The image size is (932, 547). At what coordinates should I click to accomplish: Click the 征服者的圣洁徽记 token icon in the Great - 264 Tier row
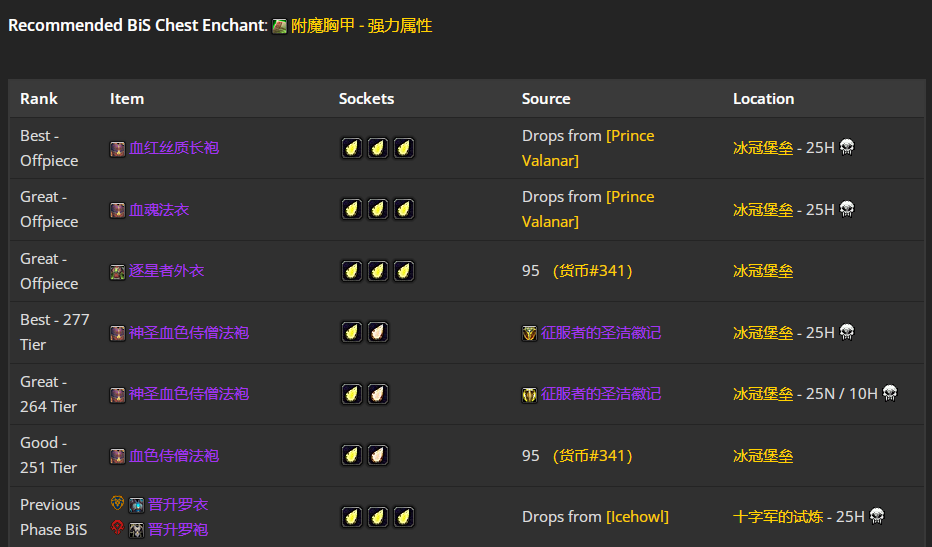tap(530, 395)
